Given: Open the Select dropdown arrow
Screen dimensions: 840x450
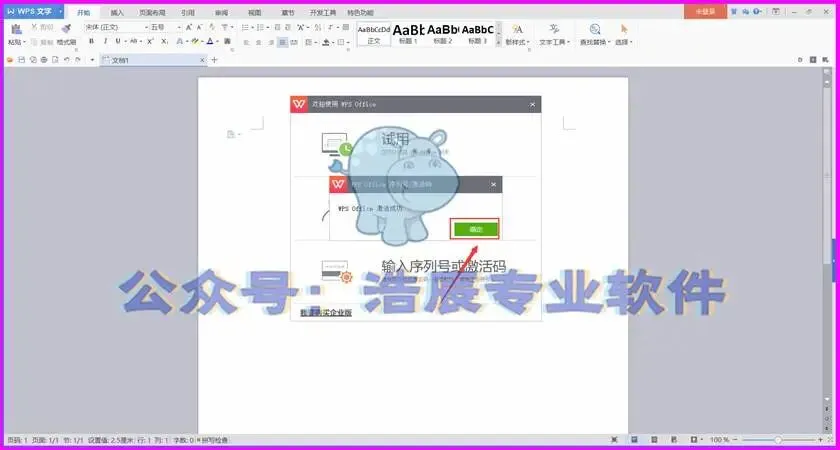Looking at the screenshot, I should [x=631, y=42].
